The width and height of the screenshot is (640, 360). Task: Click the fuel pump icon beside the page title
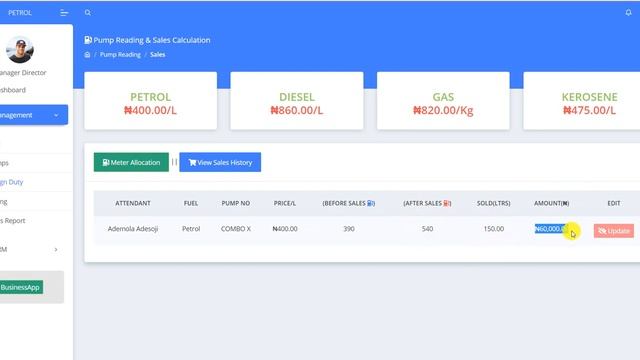tap(88, 40)
